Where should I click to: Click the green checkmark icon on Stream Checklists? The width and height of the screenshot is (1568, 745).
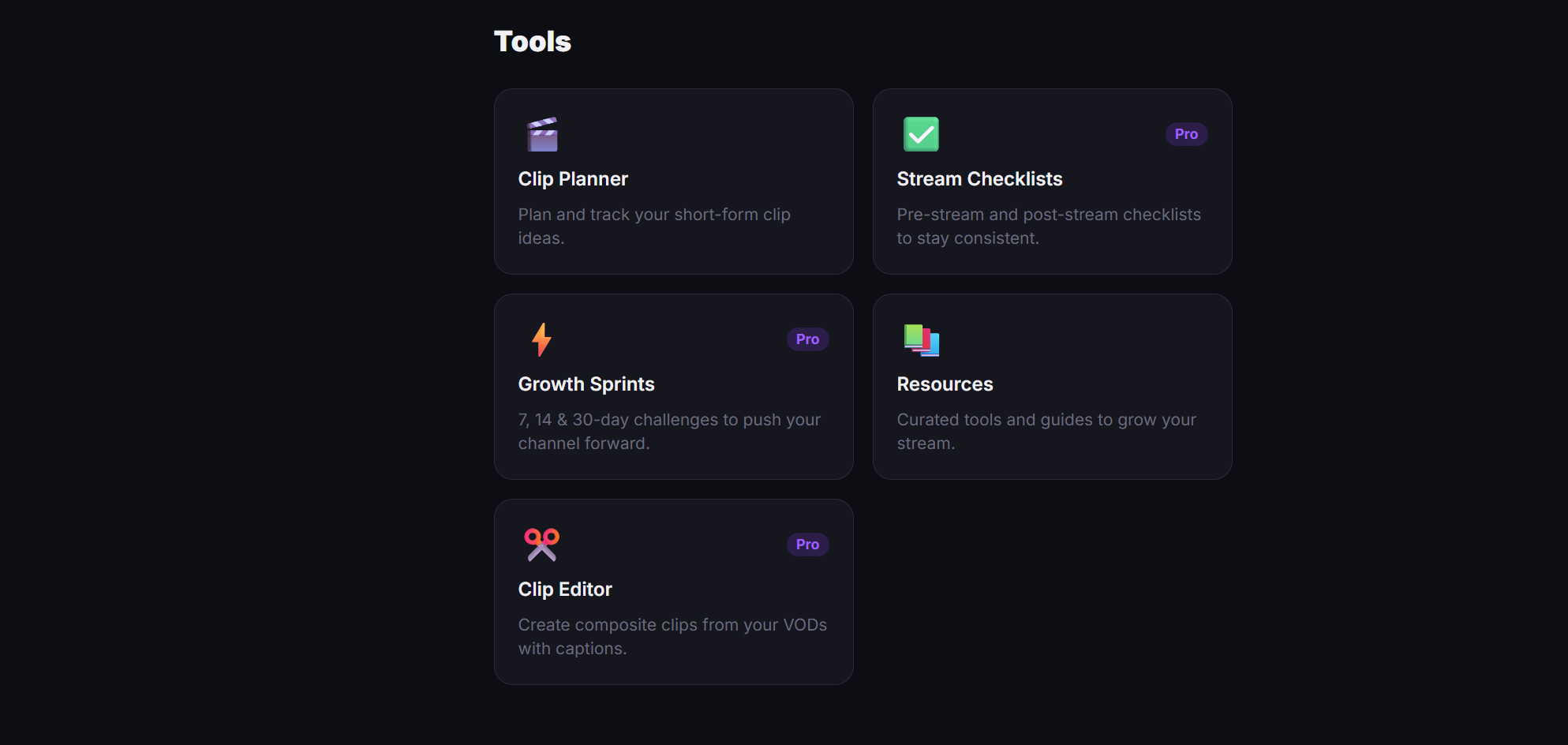pyautogui.click(x=921, y=134)
